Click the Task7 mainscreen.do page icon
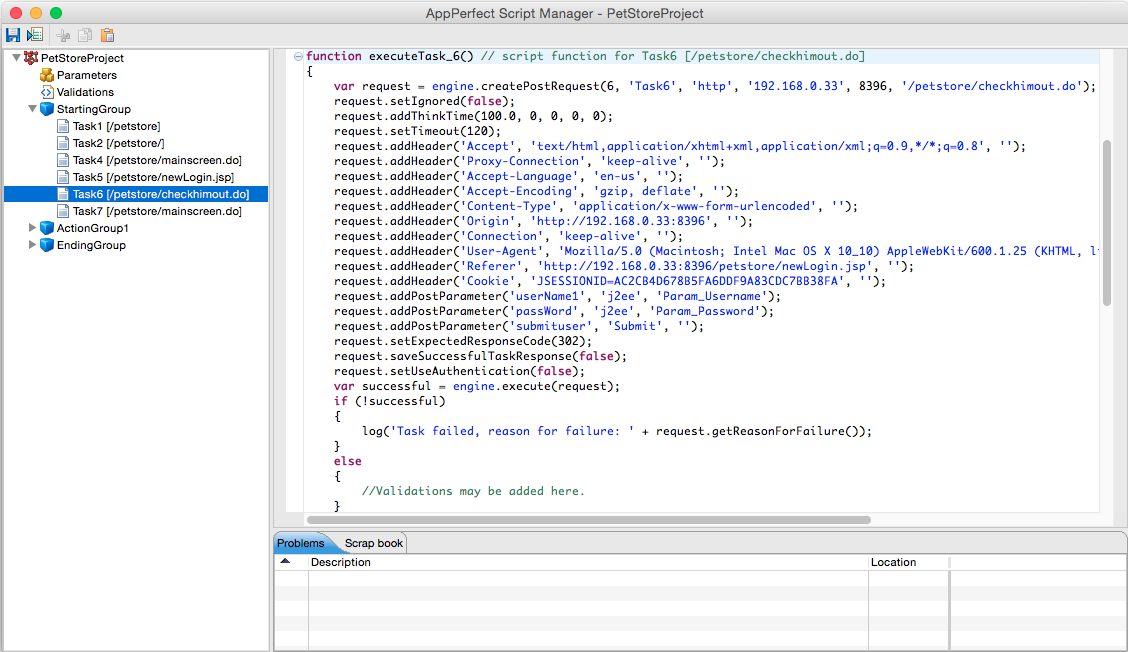Viewport: 1128px width, 652px height. (63, 211)
